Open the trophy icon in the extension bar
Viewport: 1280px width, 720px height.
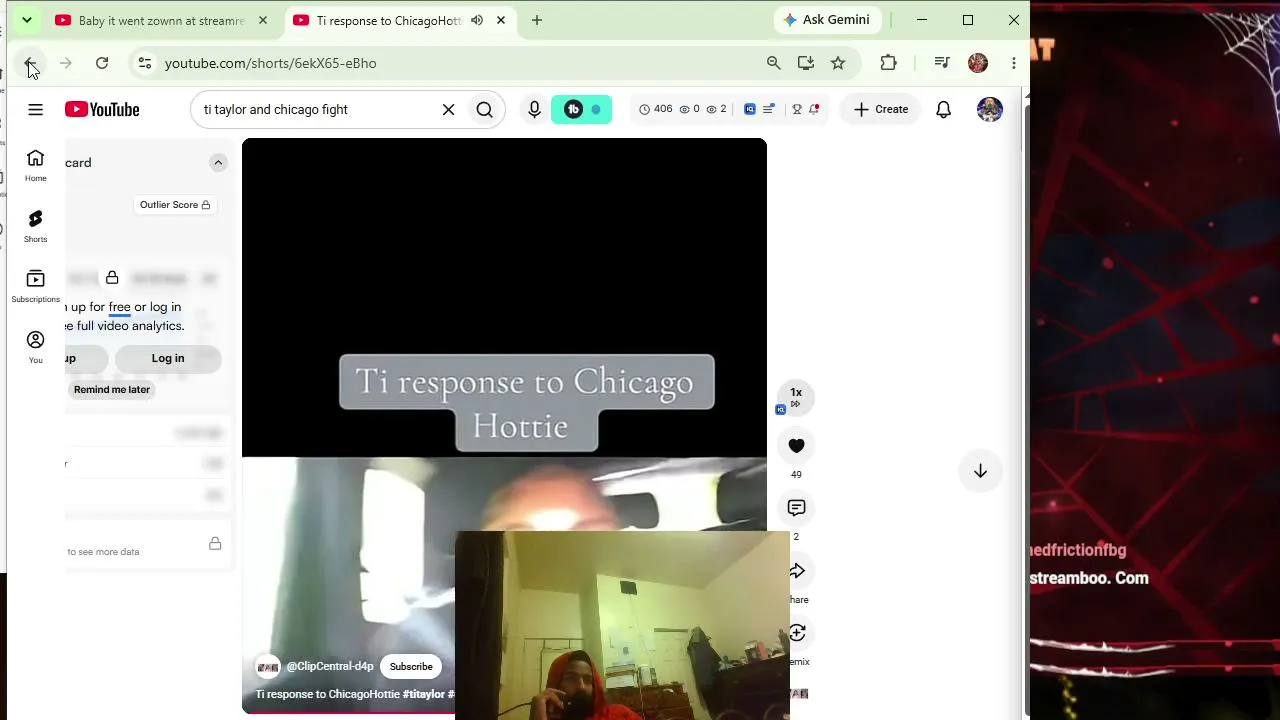point(797,109)
